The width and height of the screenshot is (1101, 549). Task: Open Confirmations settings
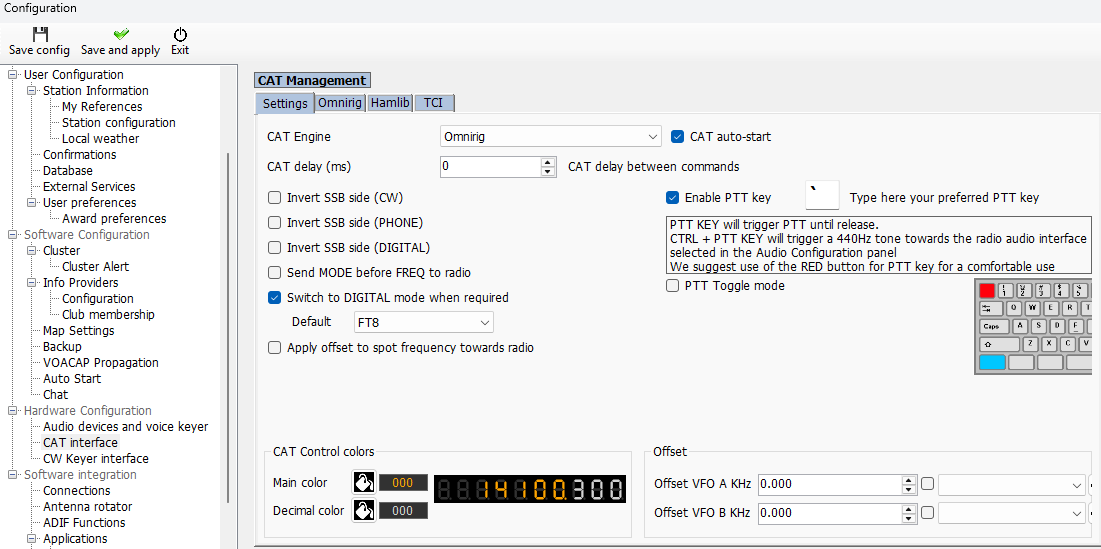79,154
